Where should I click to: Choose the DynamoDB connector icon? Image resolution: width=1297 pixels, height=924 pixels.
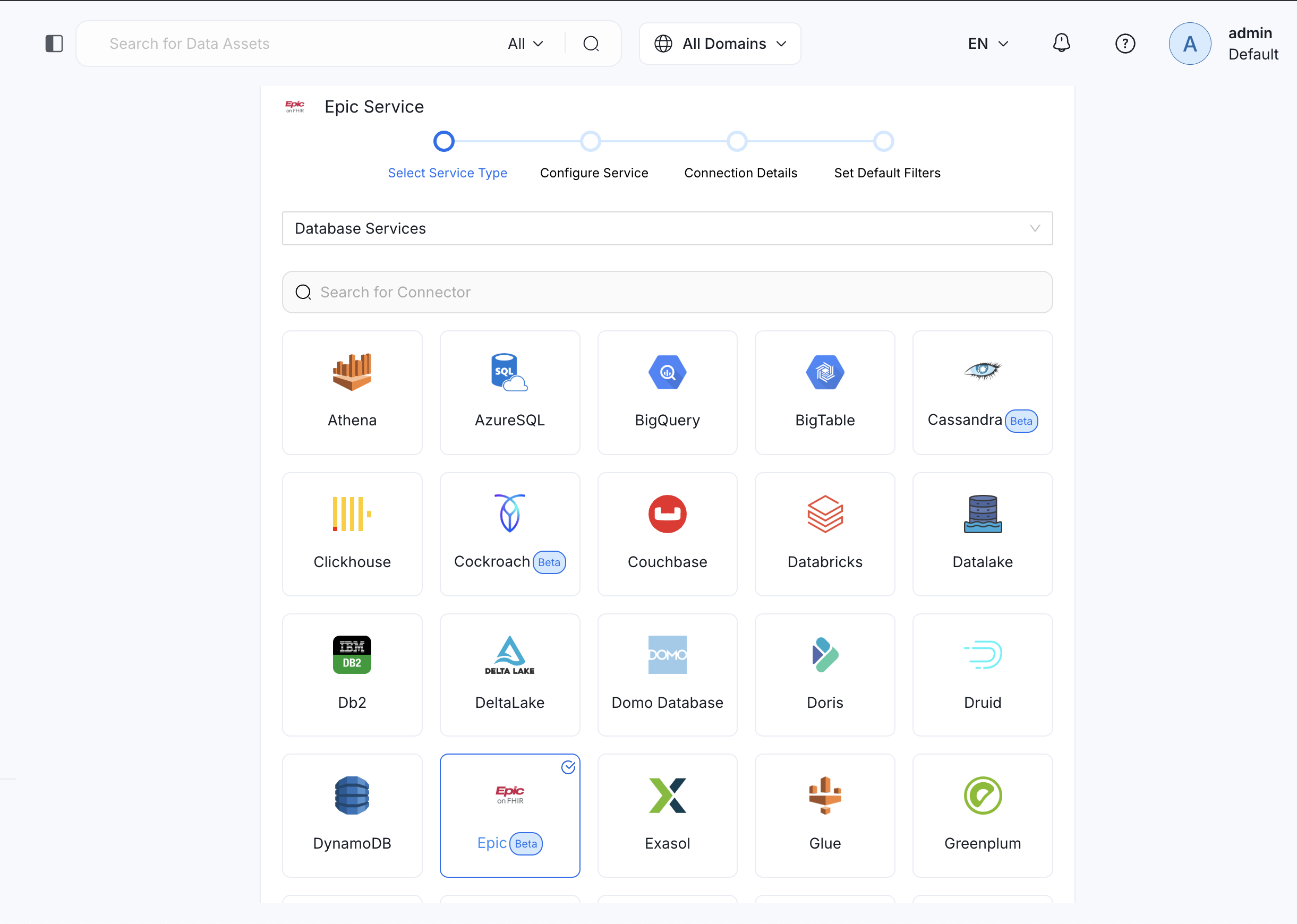352,795
